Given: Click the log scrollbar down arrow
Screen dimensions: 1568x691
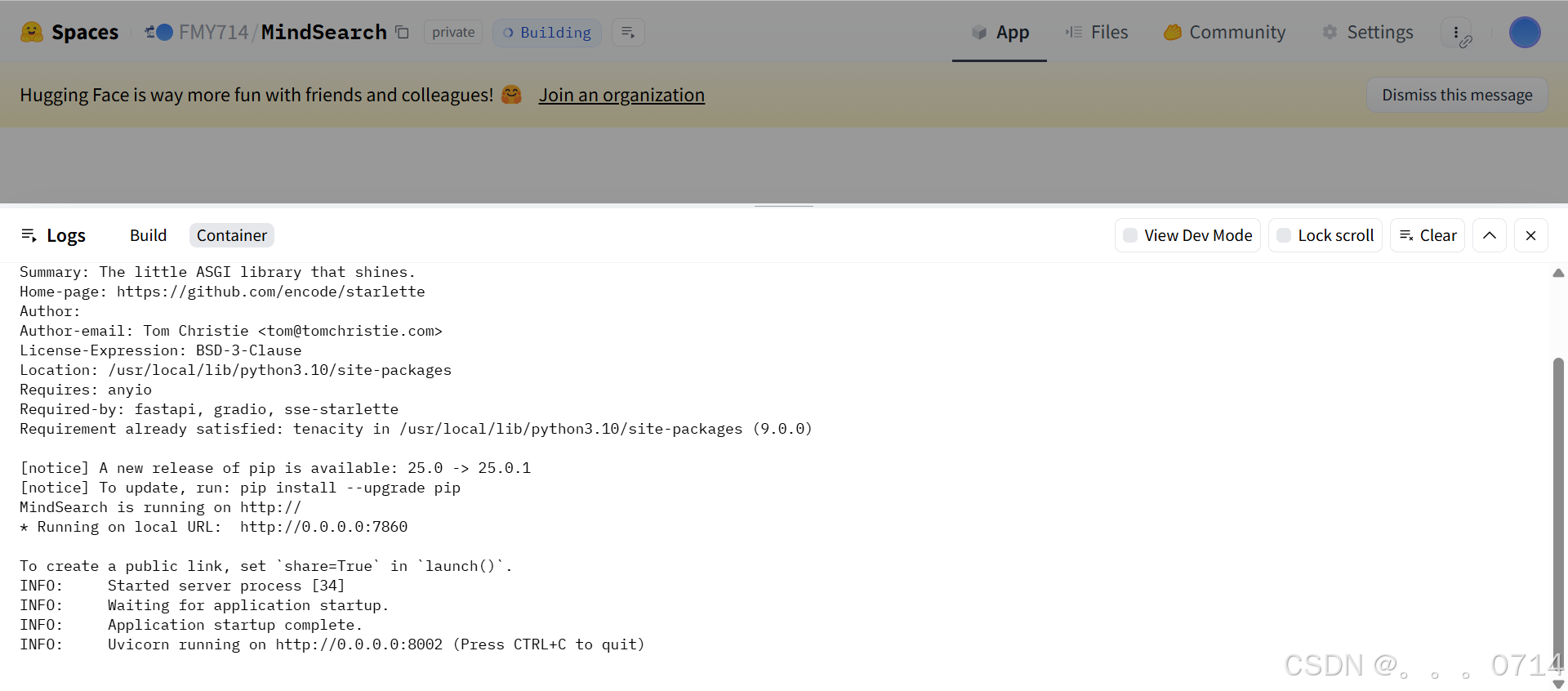Looking at the screenshot, I should [x=1558, y=684].
